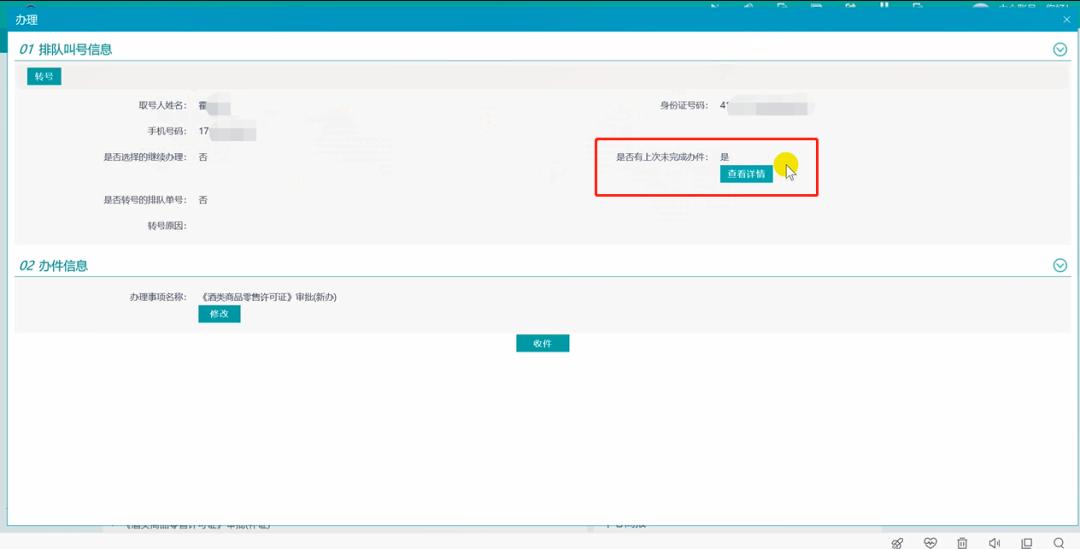
Task: Click the 取号人姓名 value
Action: [214, 105]
